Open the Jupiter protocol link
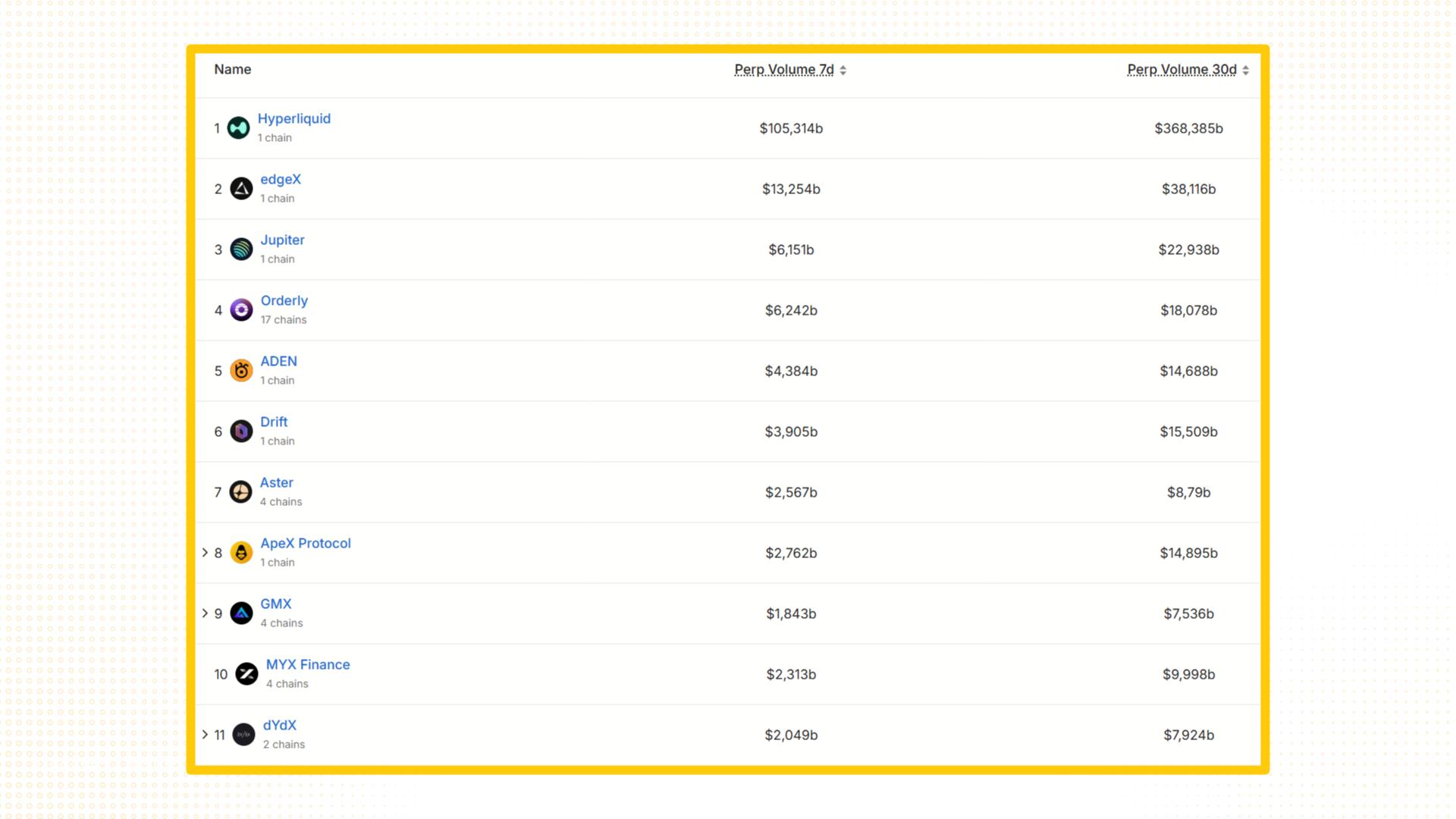1456x819 pixels. (282, 240)
